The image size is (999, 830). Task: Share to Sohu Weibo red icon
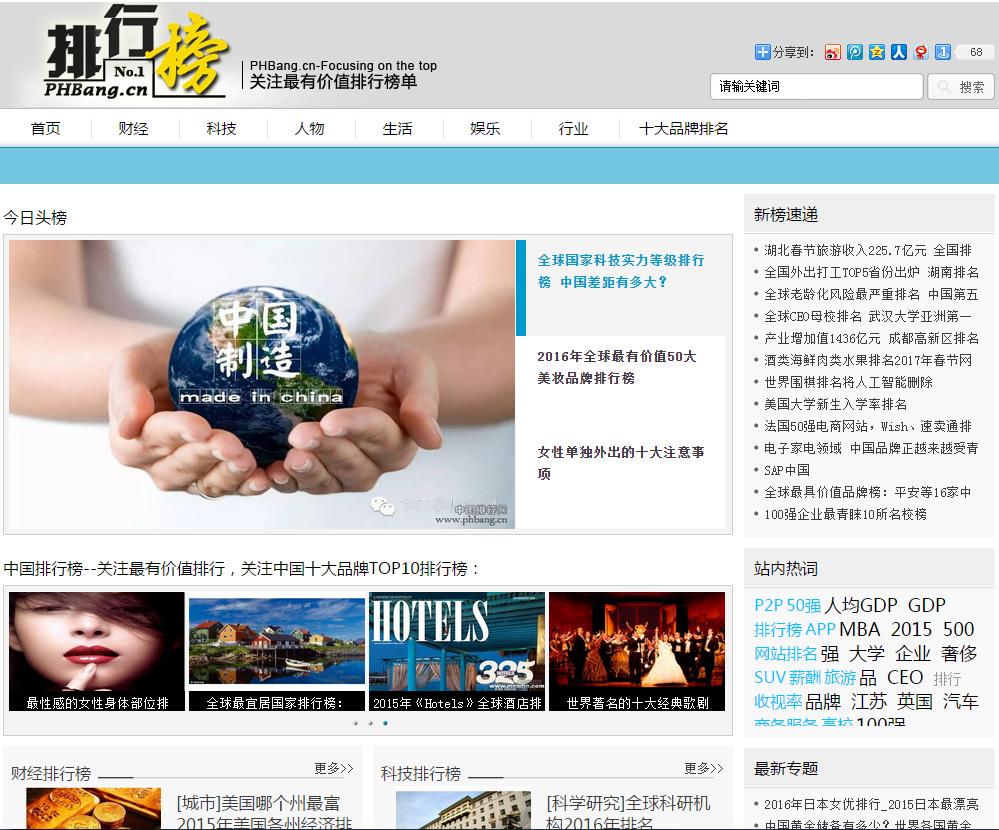click(921, 52)
